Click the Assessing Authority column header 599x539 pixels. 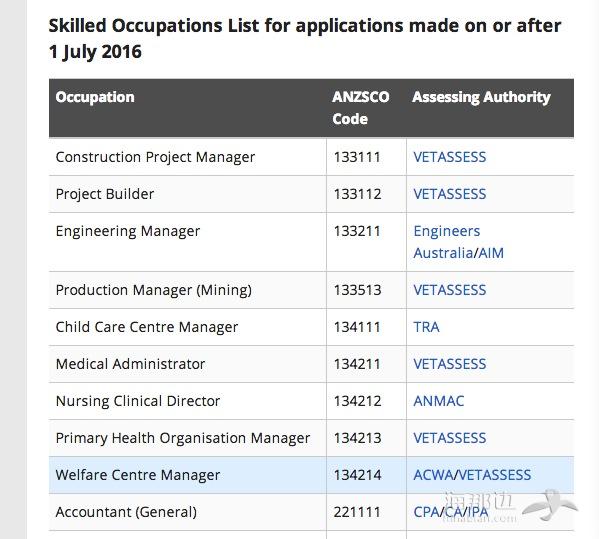(481, 97)
